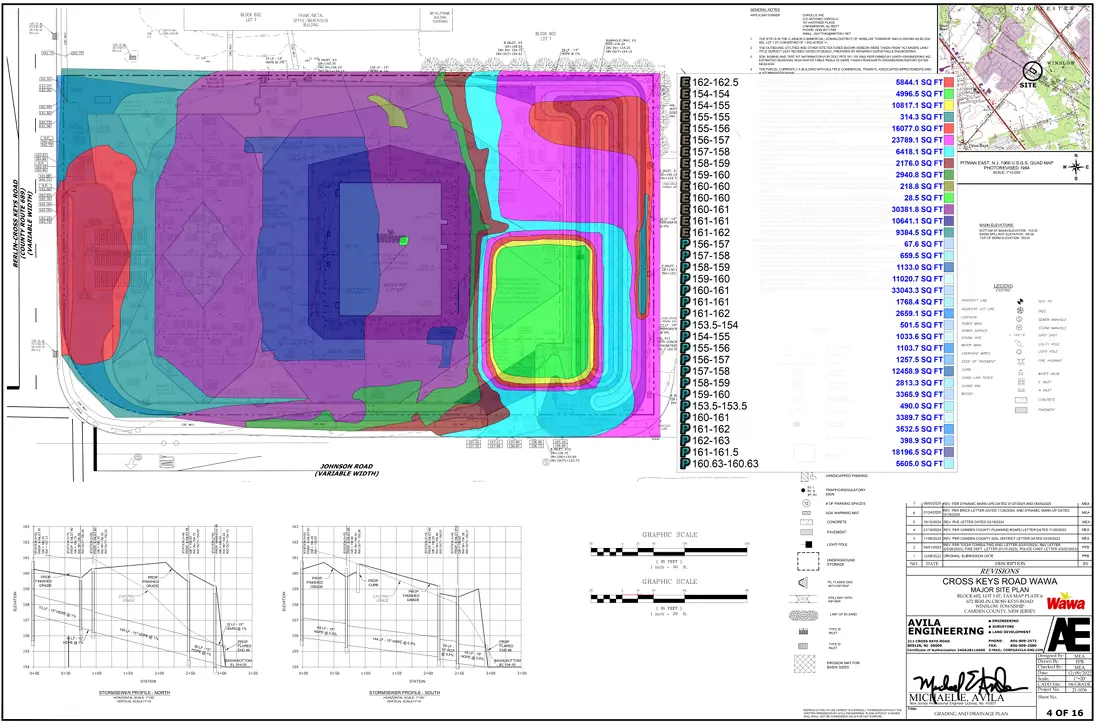
Task: Click the E icon on the 9384.5 SQ FT row
Action: tap(686, 232)
